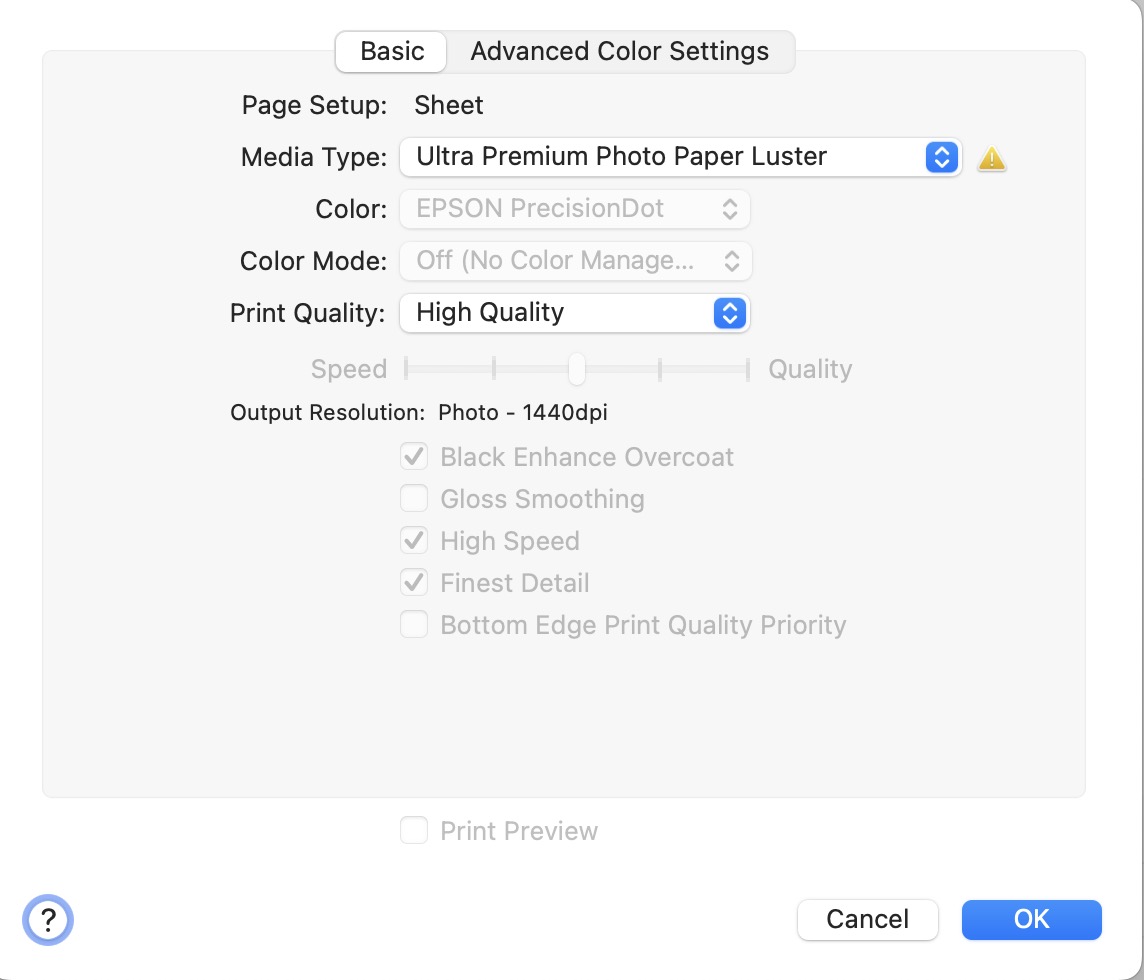1144x980 pixels.
Task: Click the Output Resolution value text
Action: point(523,413)
